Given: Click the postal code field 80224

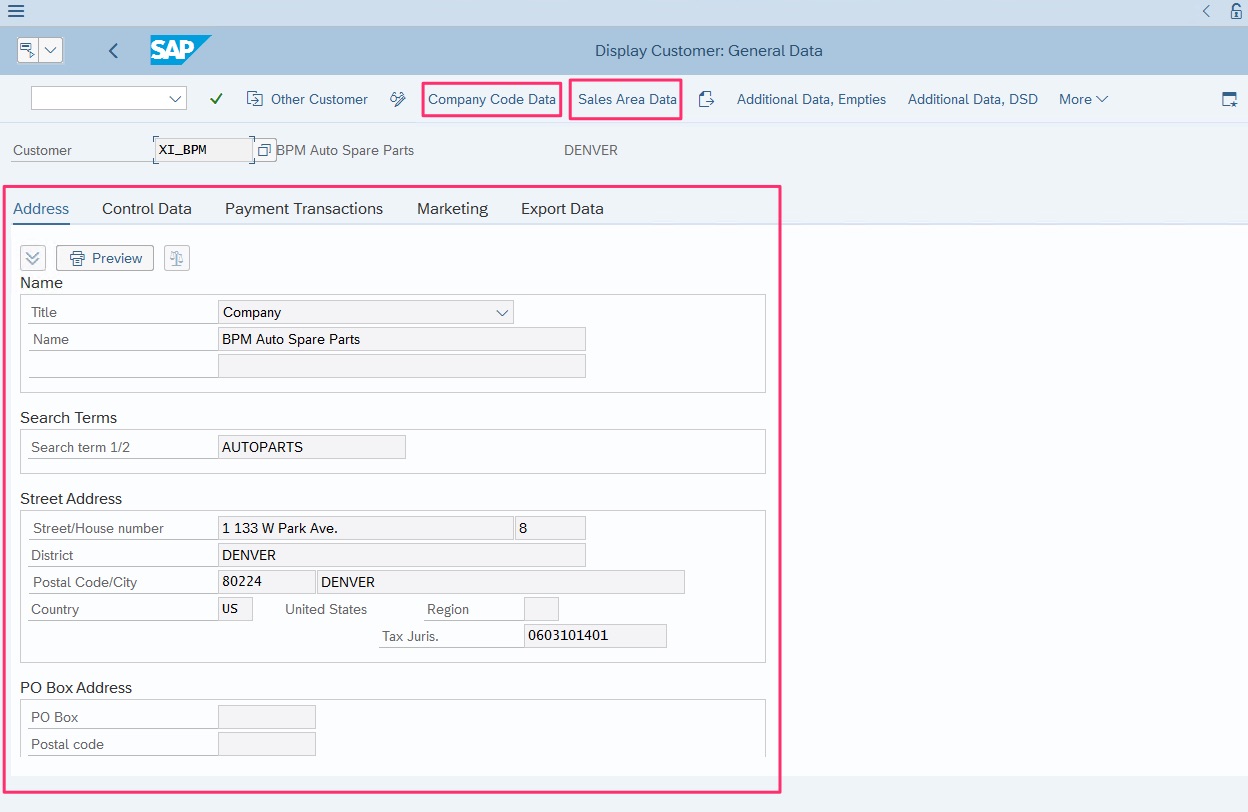Looking at the screenshot, I should (267, 582).
